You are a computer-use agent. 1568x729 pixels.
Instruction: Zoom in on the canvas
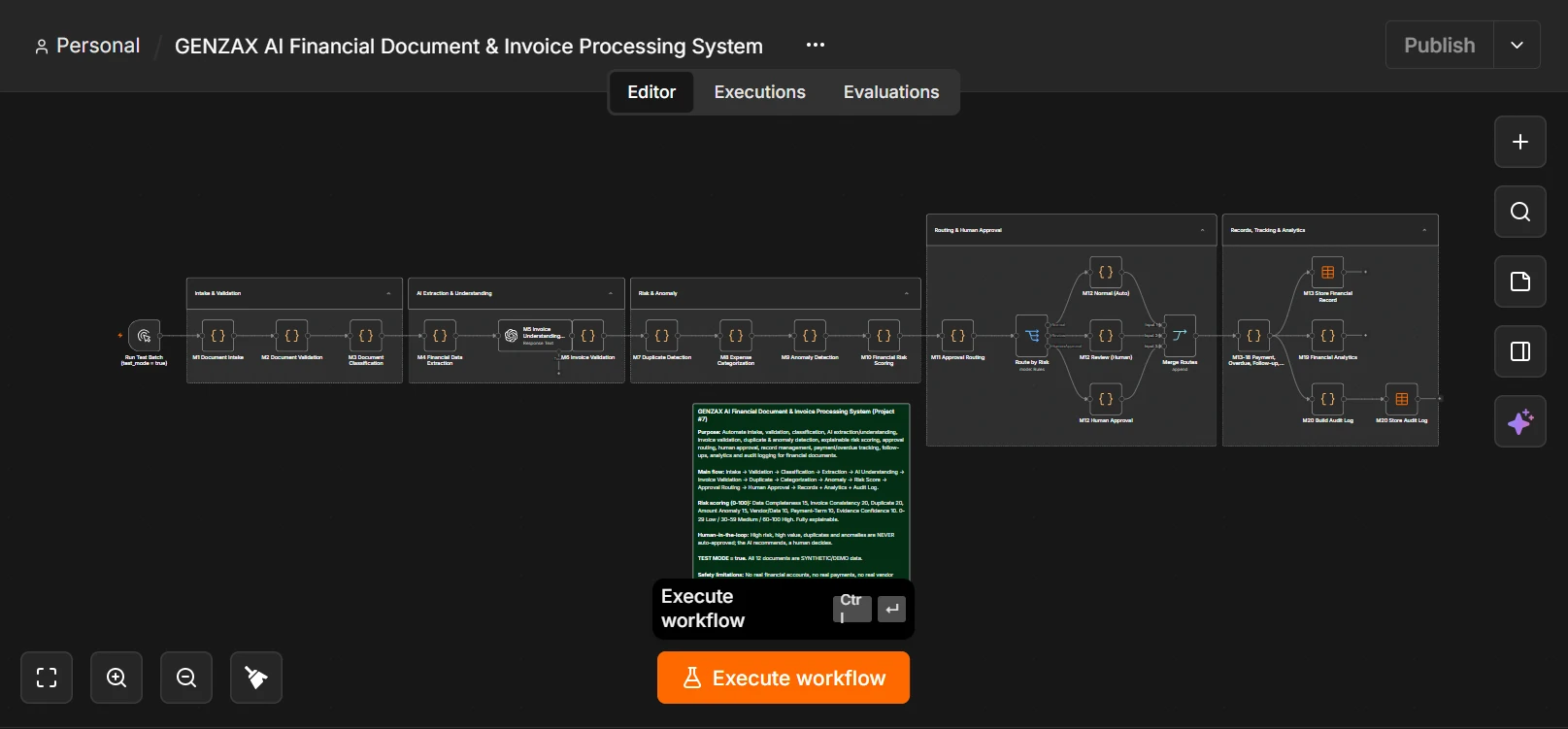click(x=117, y=678)
